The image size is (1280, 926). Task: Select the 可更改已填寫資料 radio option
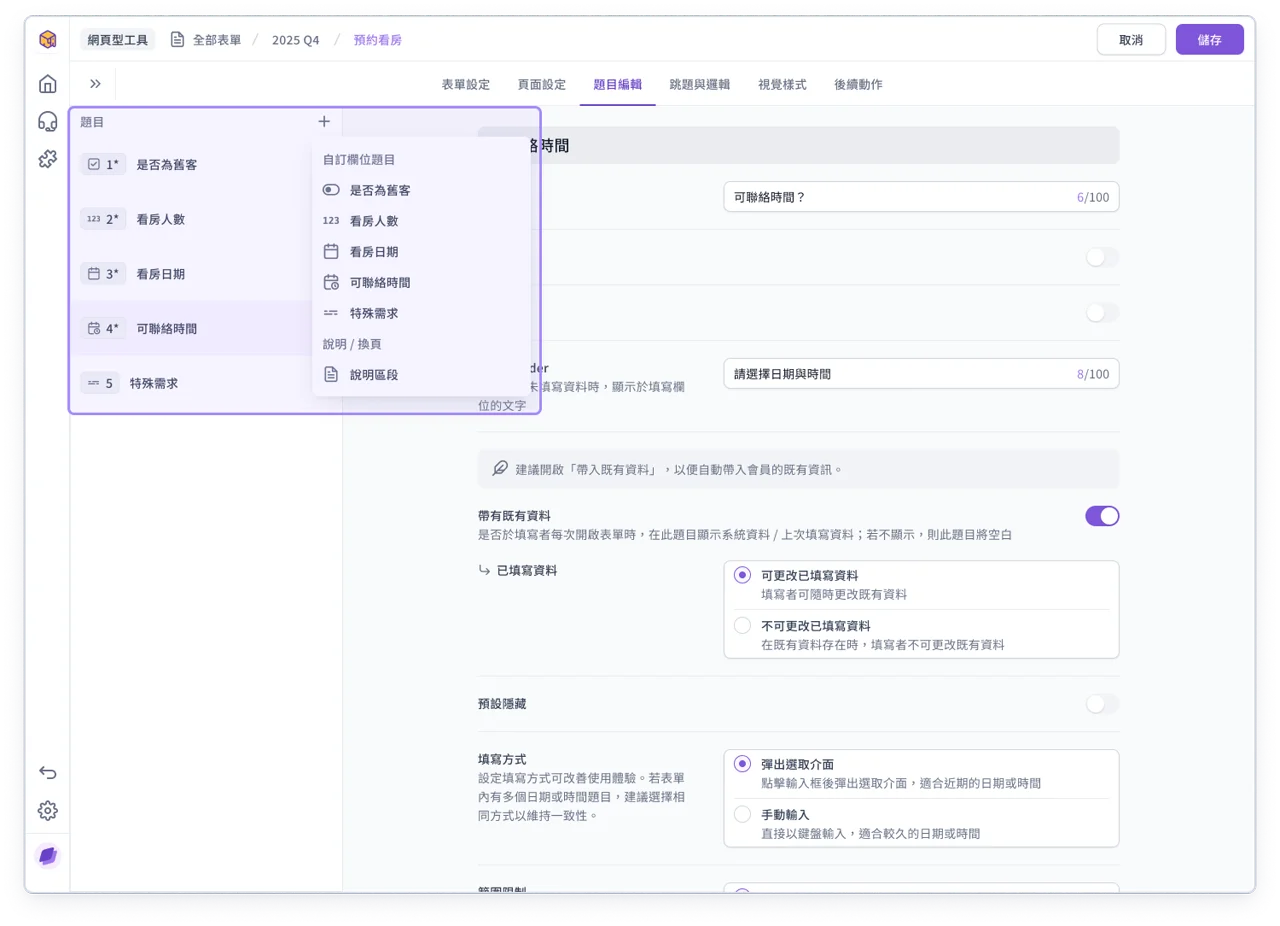[x=742, y=575]
